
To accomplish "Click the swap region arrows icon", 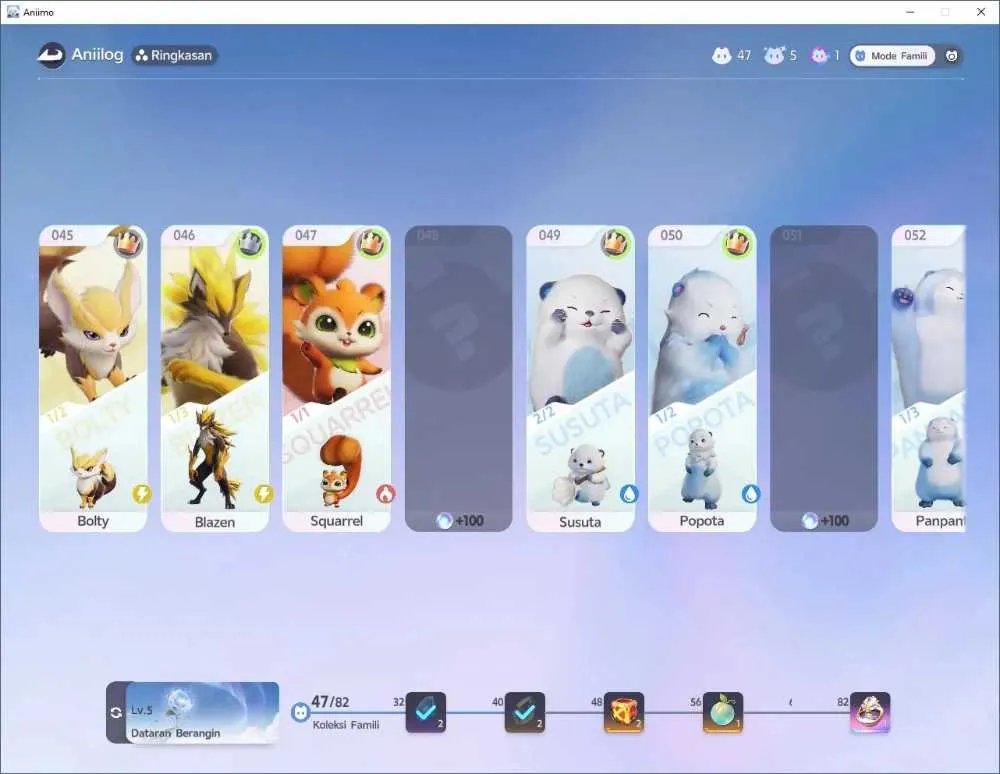I will 116,713.
